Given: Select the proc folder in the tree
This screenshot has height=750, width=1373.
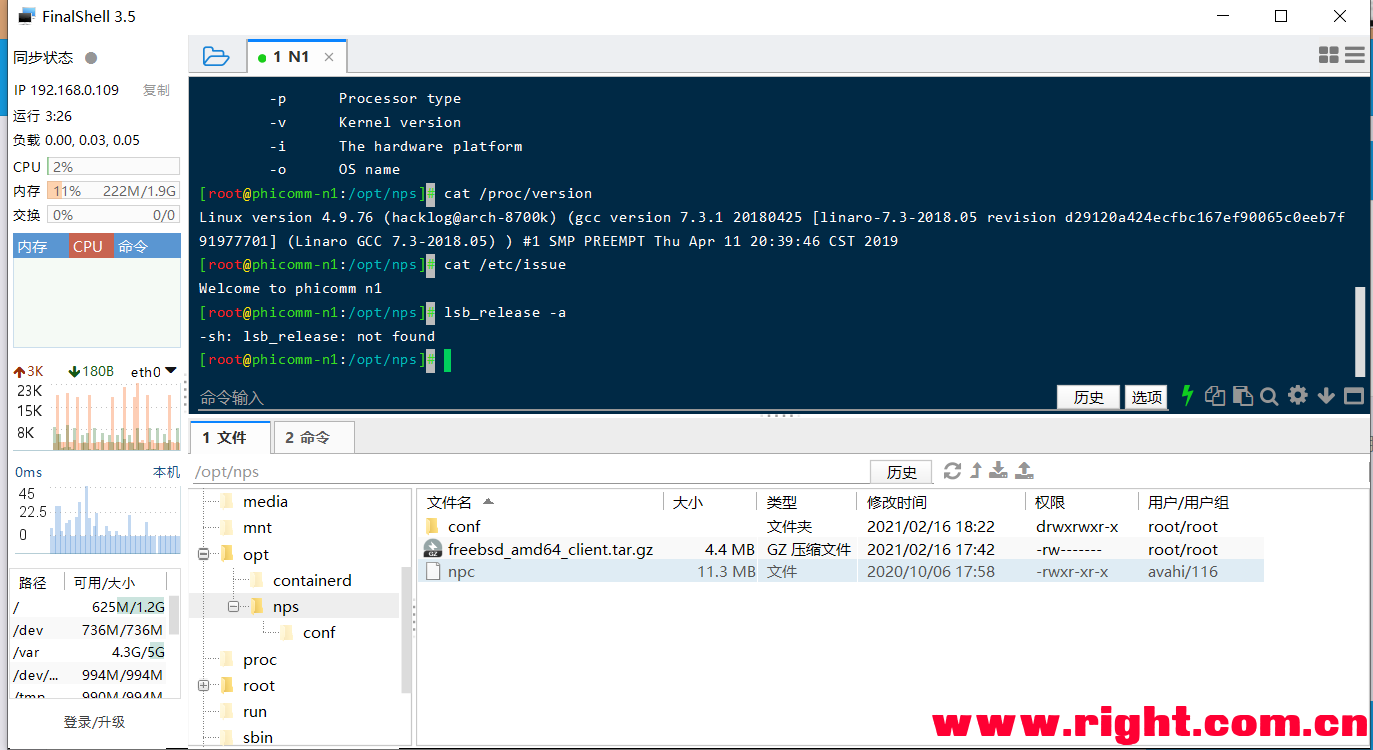Looking at the screenshot, I should pos(260,659).
